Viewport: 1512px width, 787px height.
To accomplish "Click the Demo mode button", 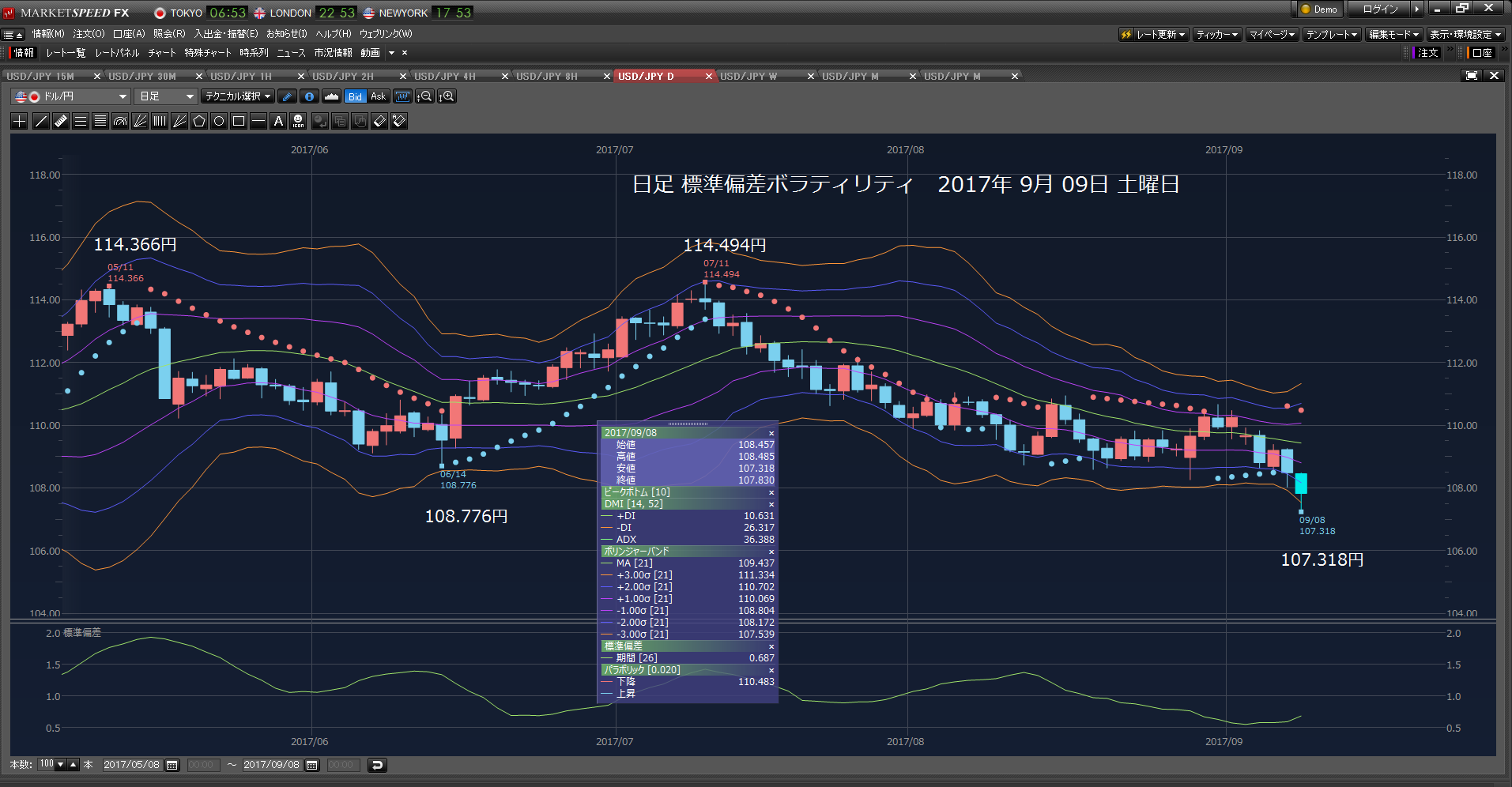I will click(1319, 9).
